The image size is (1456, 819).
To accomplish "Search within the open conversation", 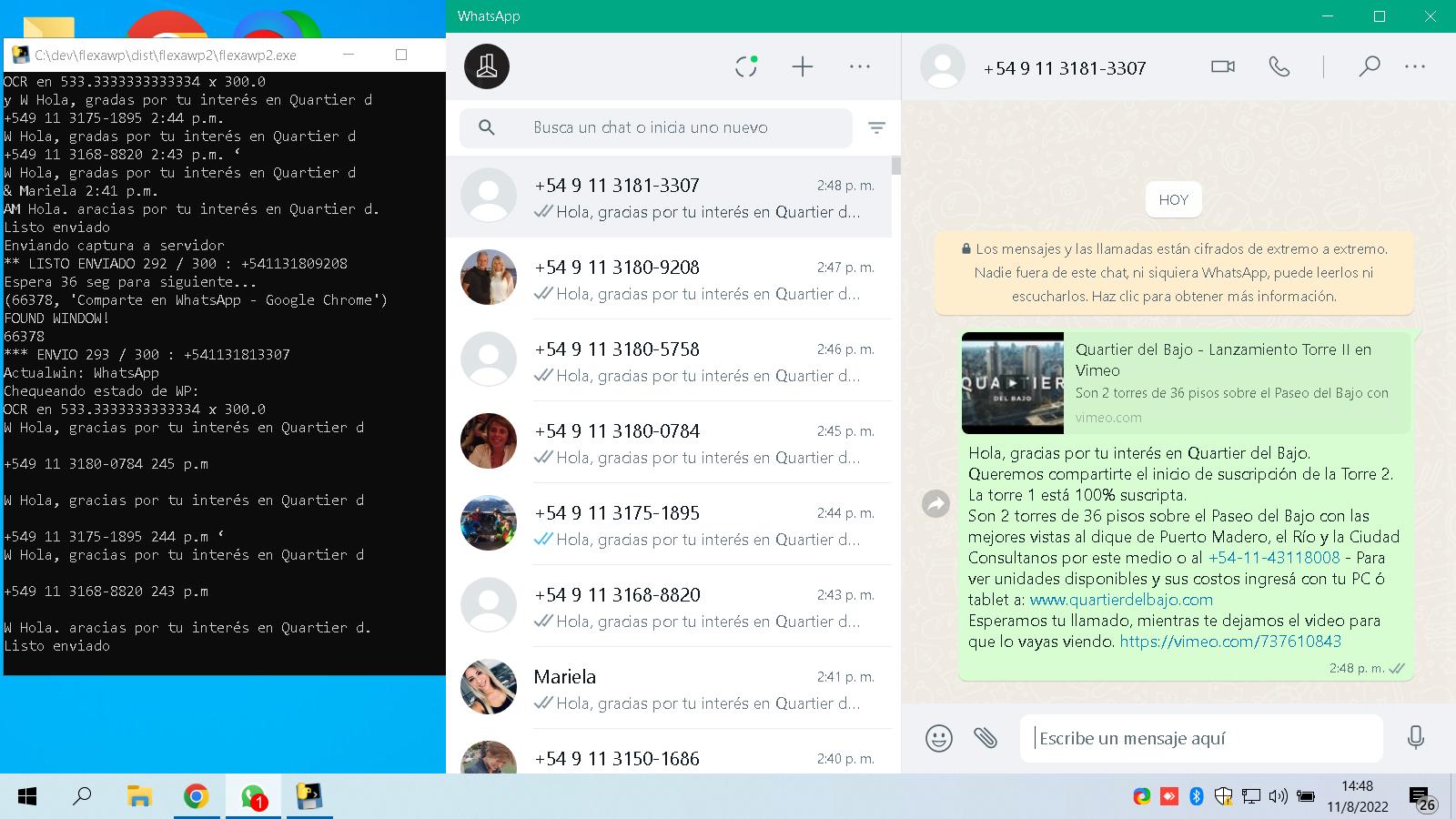I will pos(1369,66).
